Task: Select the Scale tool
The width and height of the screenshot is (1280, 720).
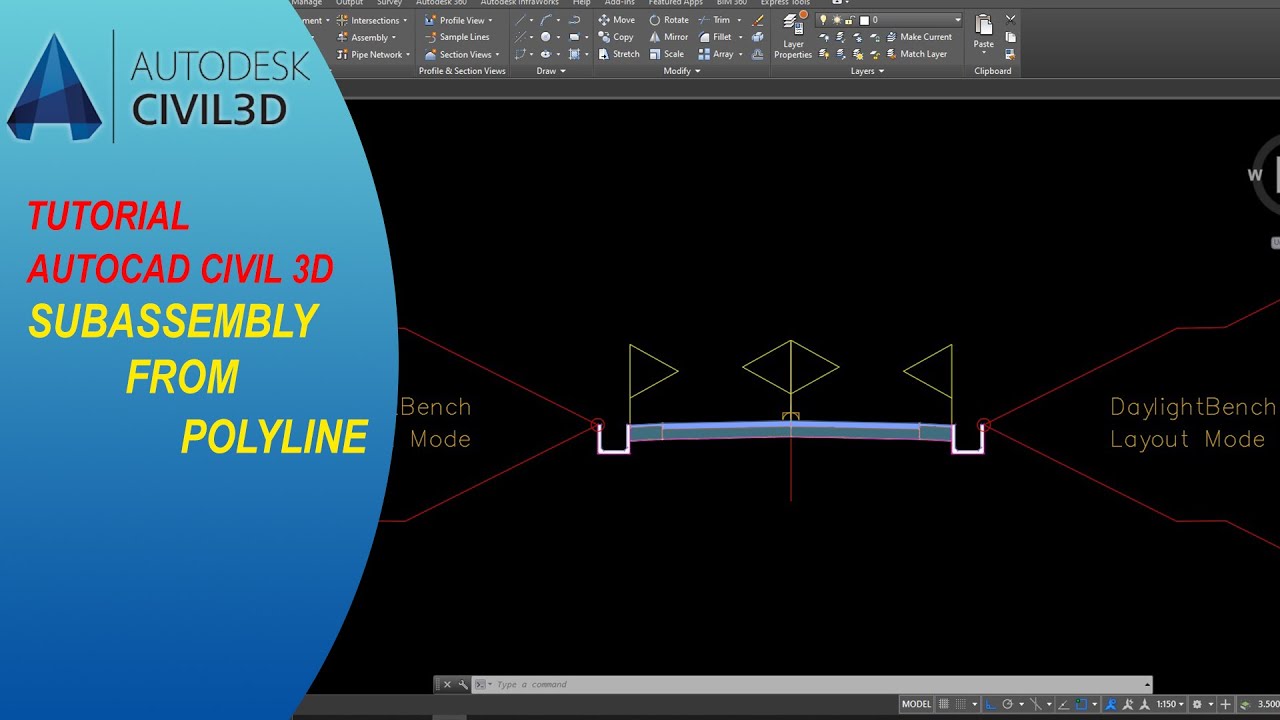Action: point(667,54)
